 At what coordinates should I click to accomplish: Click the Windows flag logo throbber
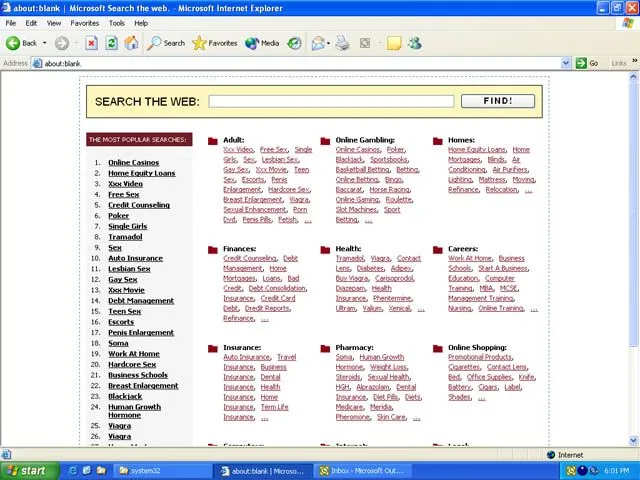pos(628,23)
